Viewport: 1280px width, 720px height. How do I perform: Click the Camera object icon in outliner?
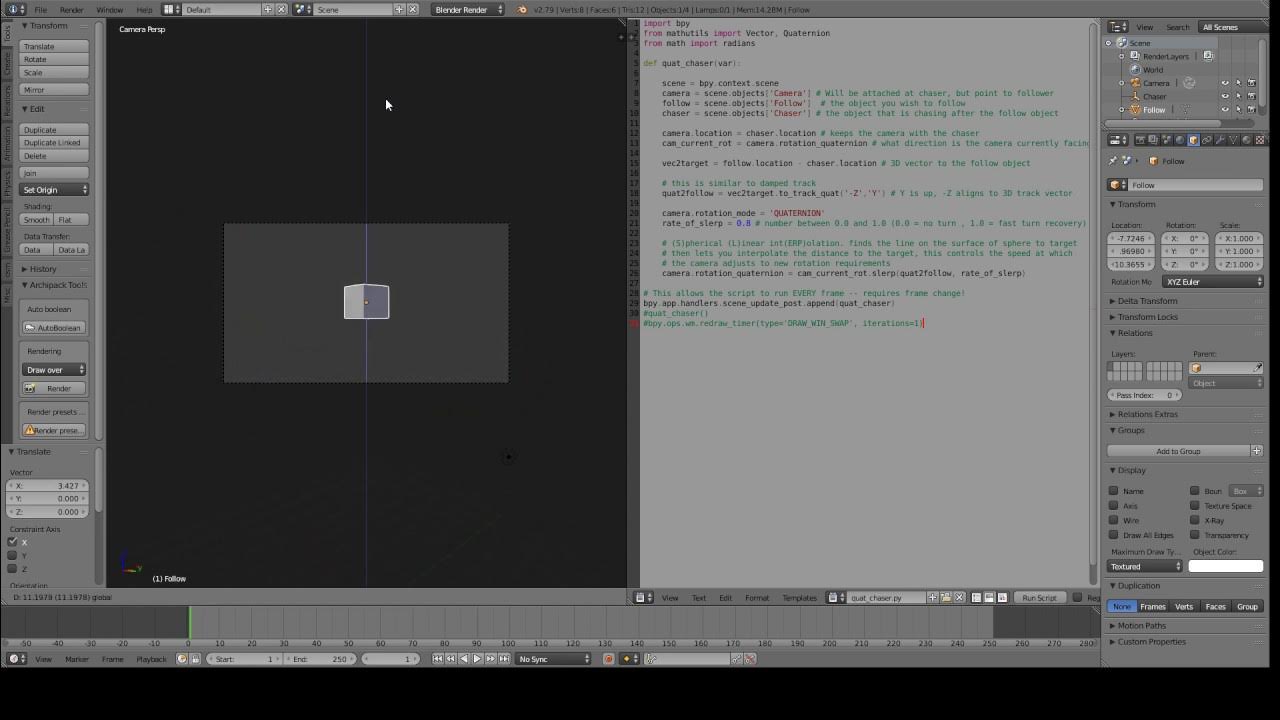coord(1135,83)
